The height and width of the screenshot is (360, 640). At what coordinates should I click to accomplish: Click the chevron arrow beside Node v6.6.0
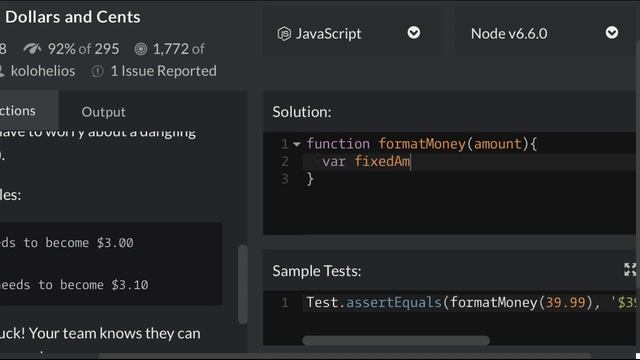pyautogui.click(x=611, y=33)
